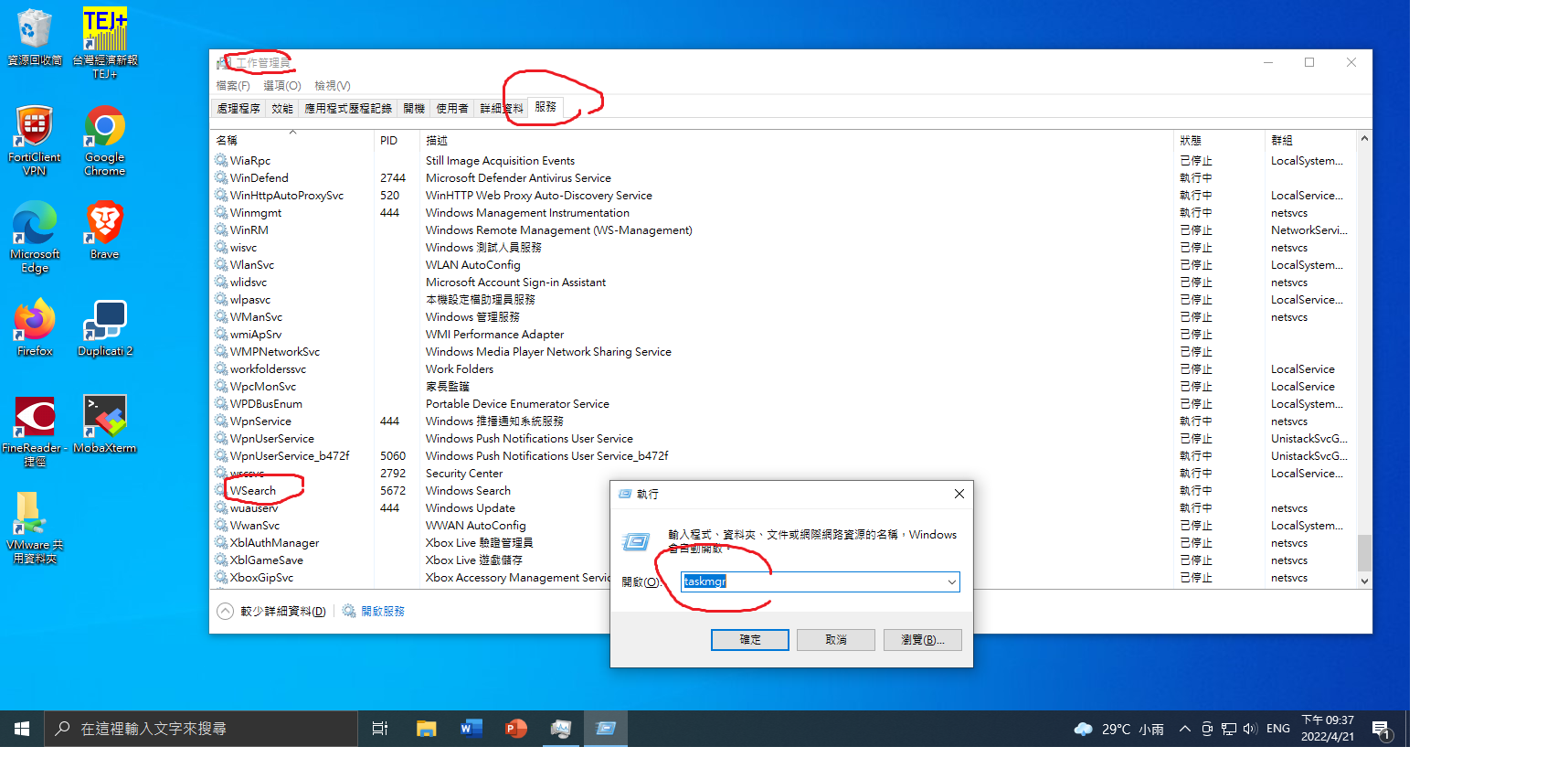Sort services by the PID column header
1568x768 pixels.
389,141
